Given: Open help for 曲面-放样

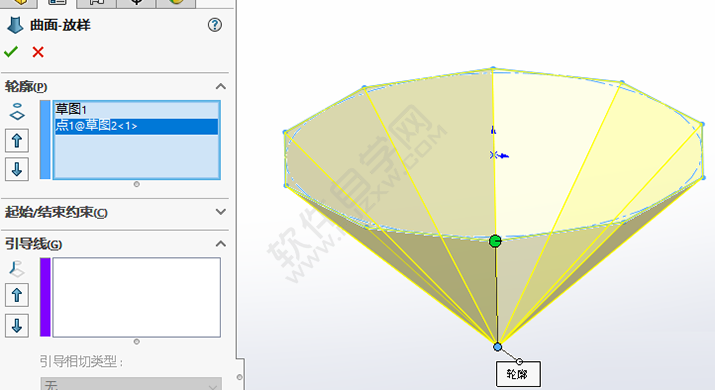Looking at the screenshot, I should click(215, 25).
